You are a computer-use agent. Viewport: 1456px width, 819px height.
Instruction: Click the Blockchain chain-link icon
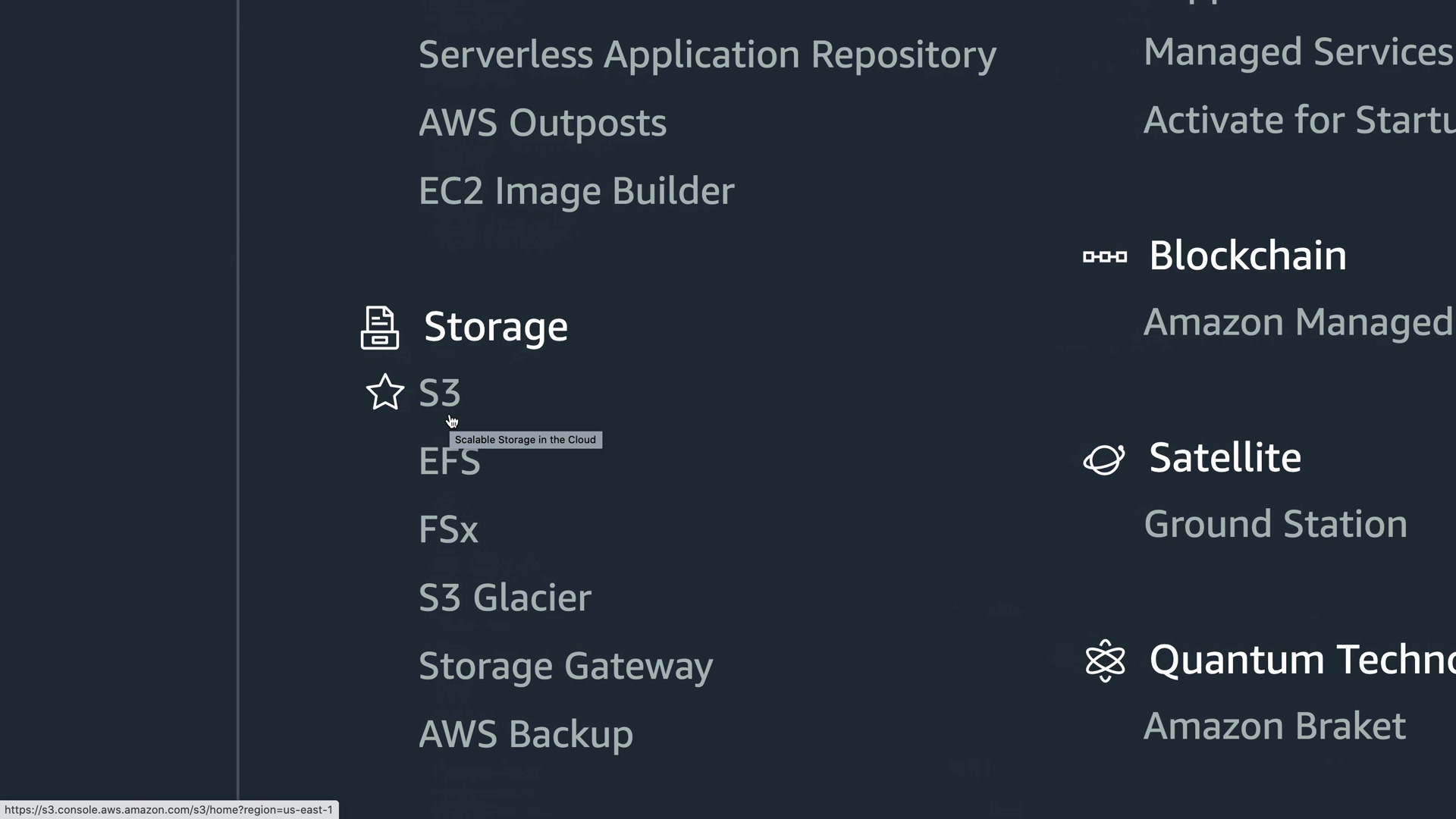coord(1105,257)
